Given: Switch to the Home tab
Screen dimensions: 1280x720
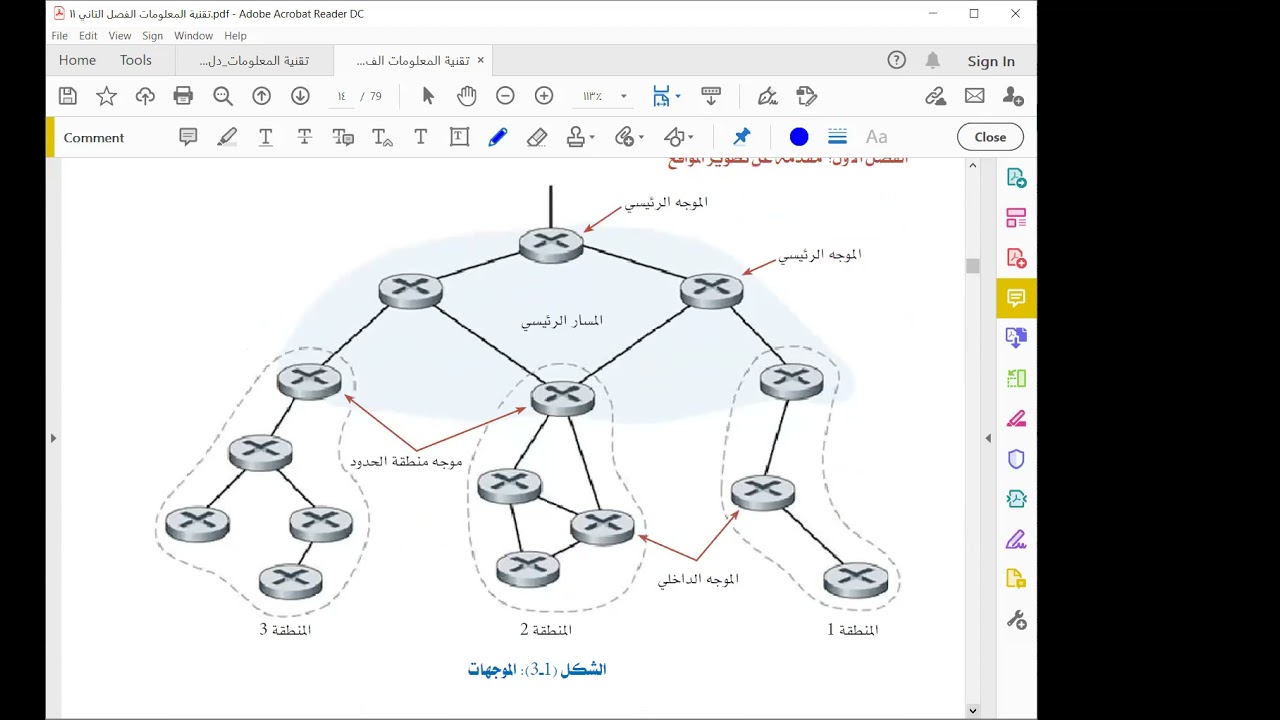Looking at the screenshot, I should (77, 60).
